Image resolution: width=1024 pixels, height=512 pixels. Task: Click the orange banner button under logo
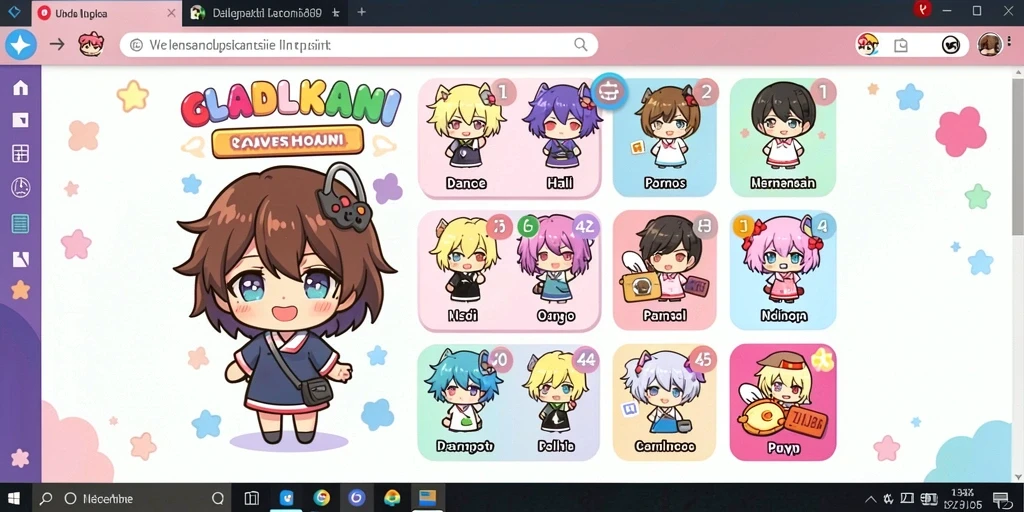(287, 140)
